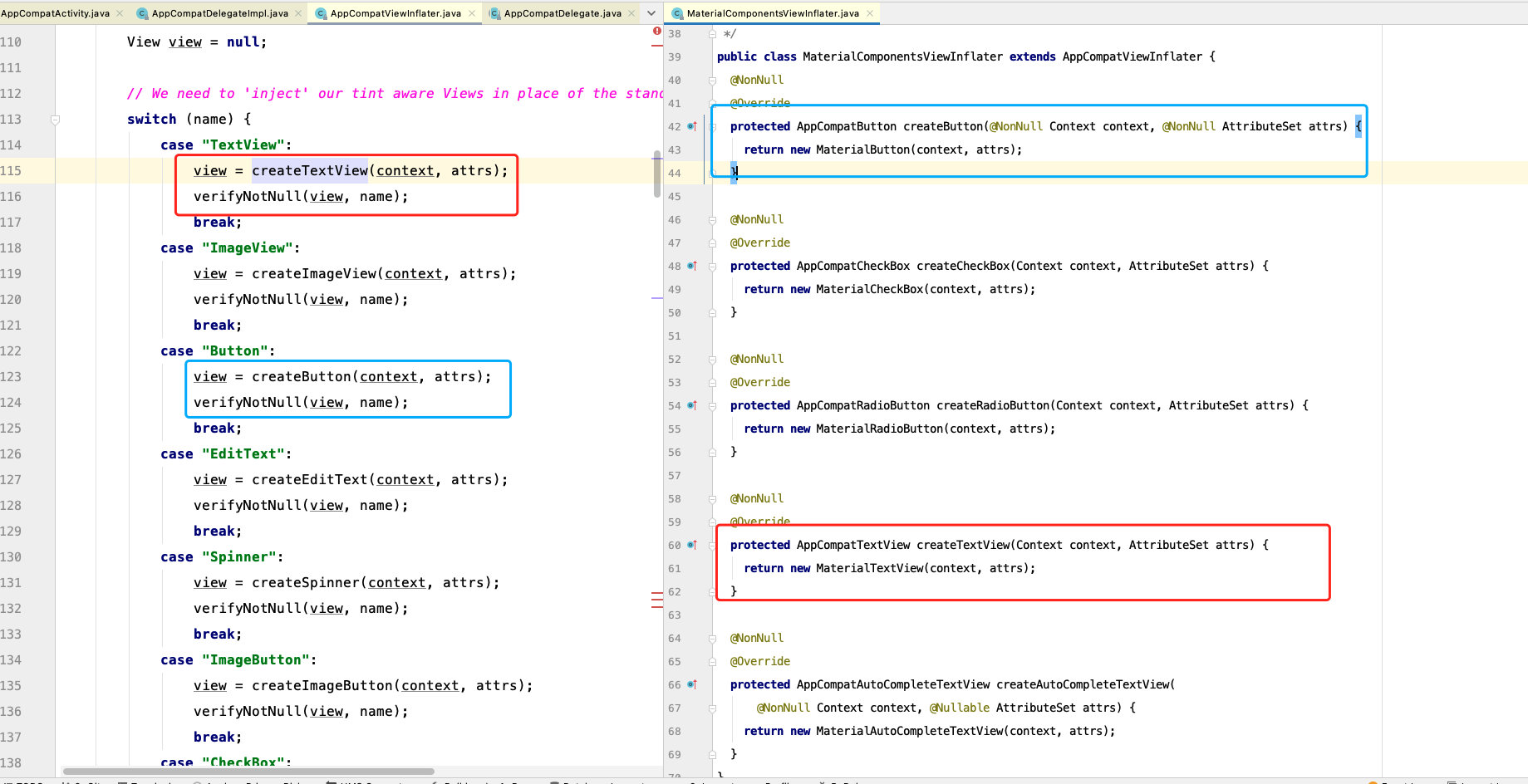This screenshot has height=784, width=1528.
Task: Close the AppCompatDelegateImpl.java tab
Action: [x=297, y=13]
